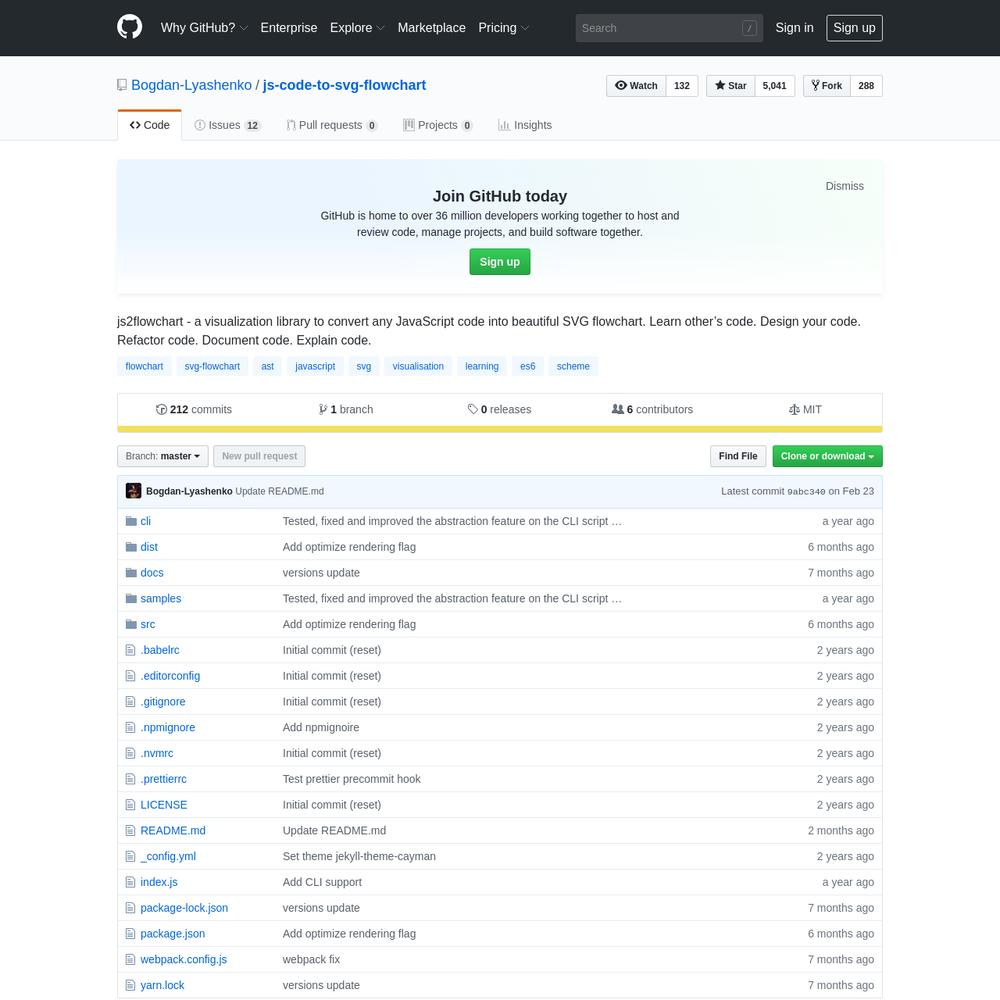Open the Enterprise menu item
This screenshot has height=1000, width=1000.
(289, 27)
